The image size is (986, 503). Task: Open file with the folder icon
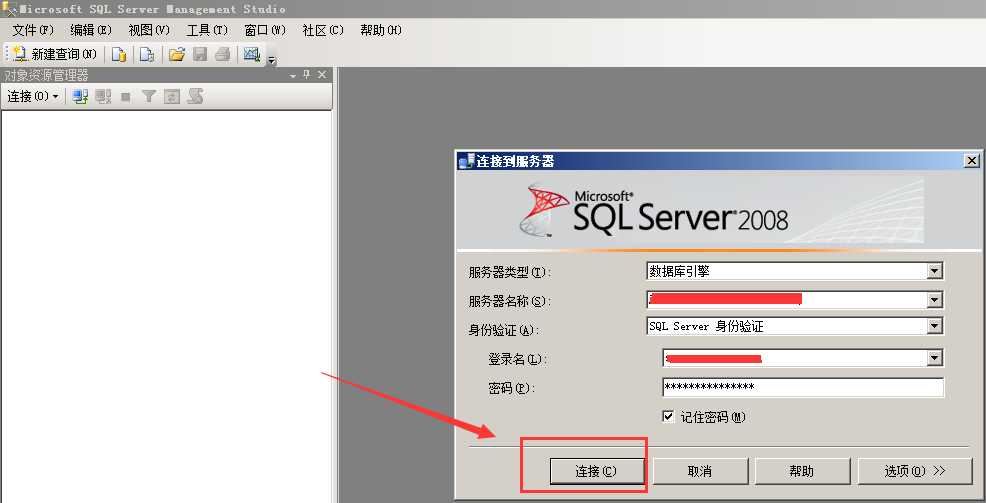[x=177, y=55]
